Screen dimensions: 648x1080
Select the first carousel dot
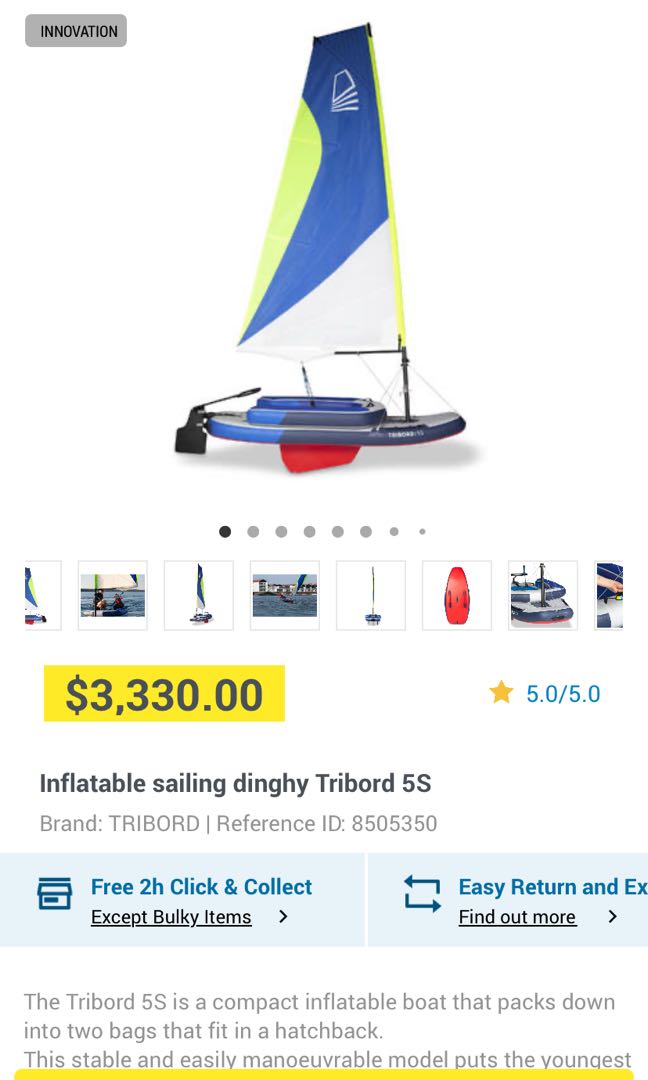coord(225,532)
